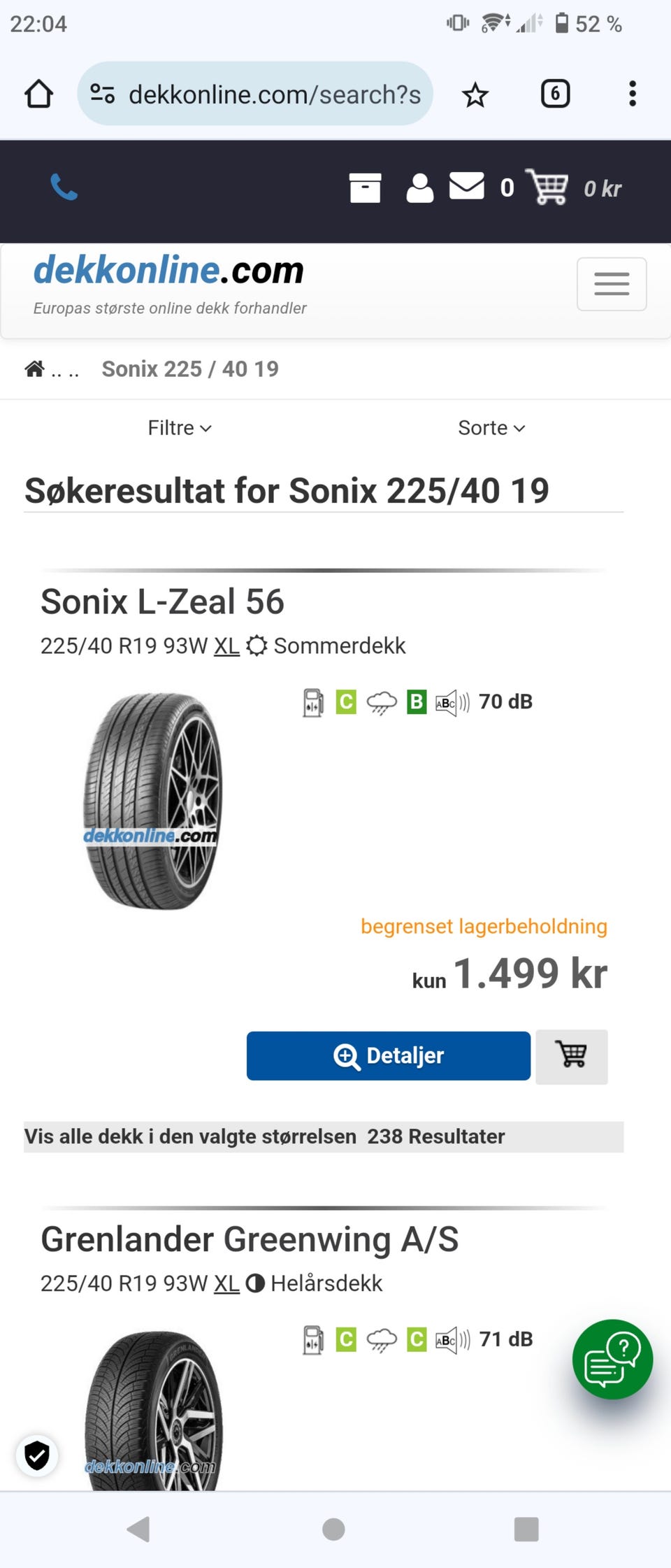This screenshot has height=1568, width=671.
Task: Expand the Filtre dropdown
Action: coord(179,427)
